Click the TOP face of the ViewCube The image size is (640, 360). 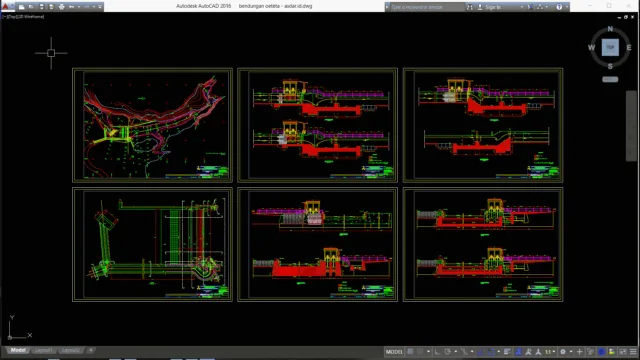click(610, 47)
